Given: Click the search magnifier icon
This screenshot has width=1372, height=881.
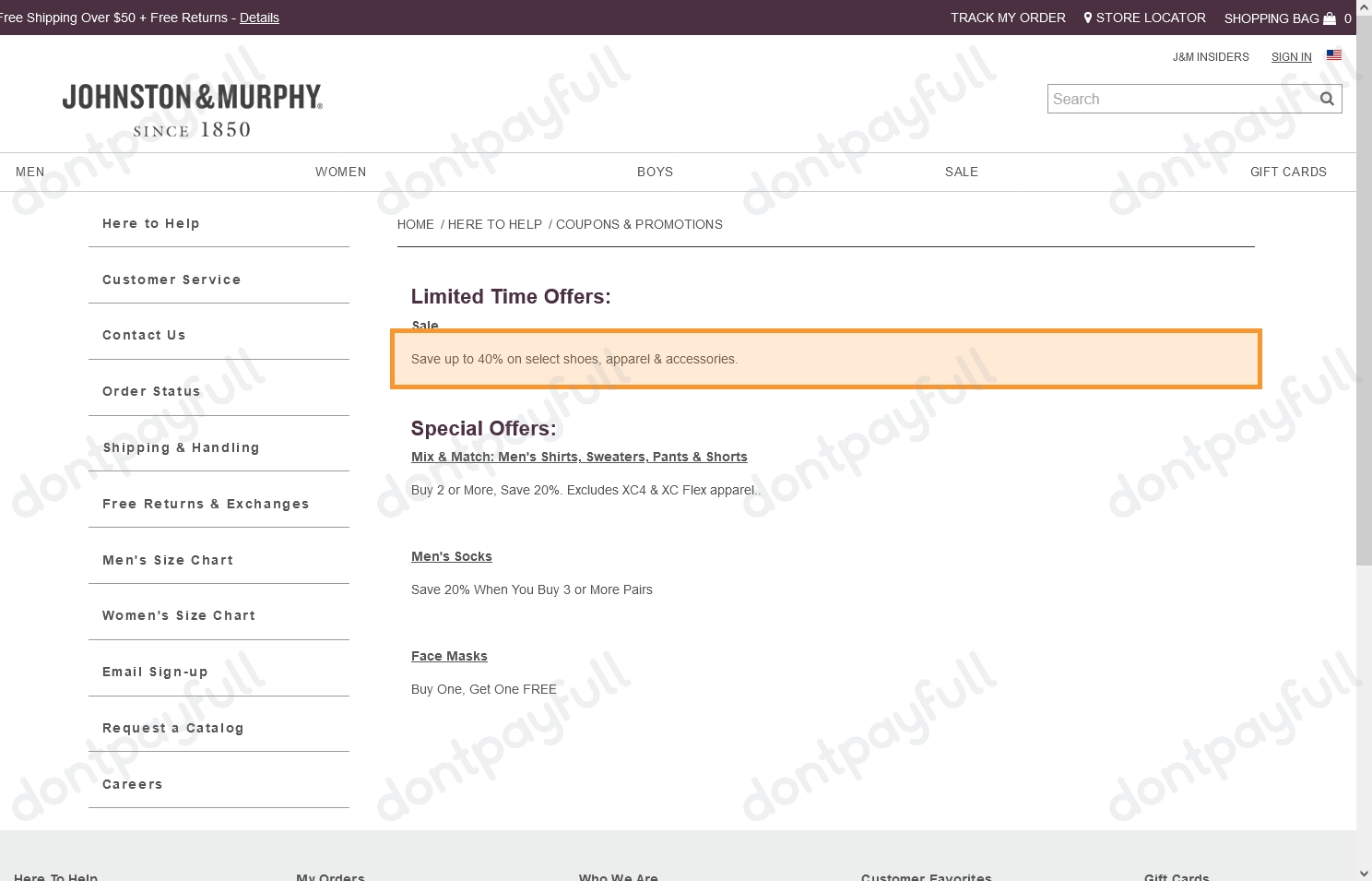Looking at the screenshot, I should [x=1327, y=99].
